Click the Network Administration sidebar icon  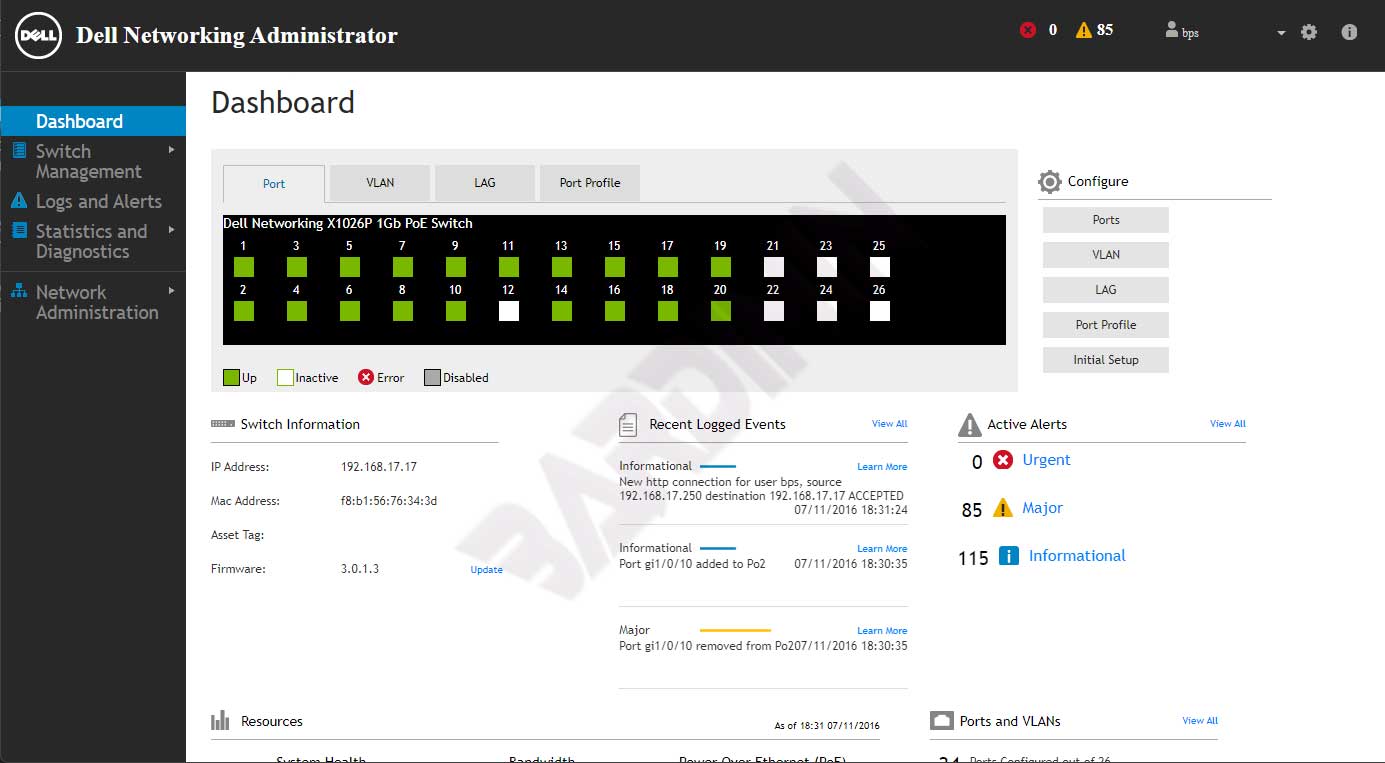[x=19, y=291]
